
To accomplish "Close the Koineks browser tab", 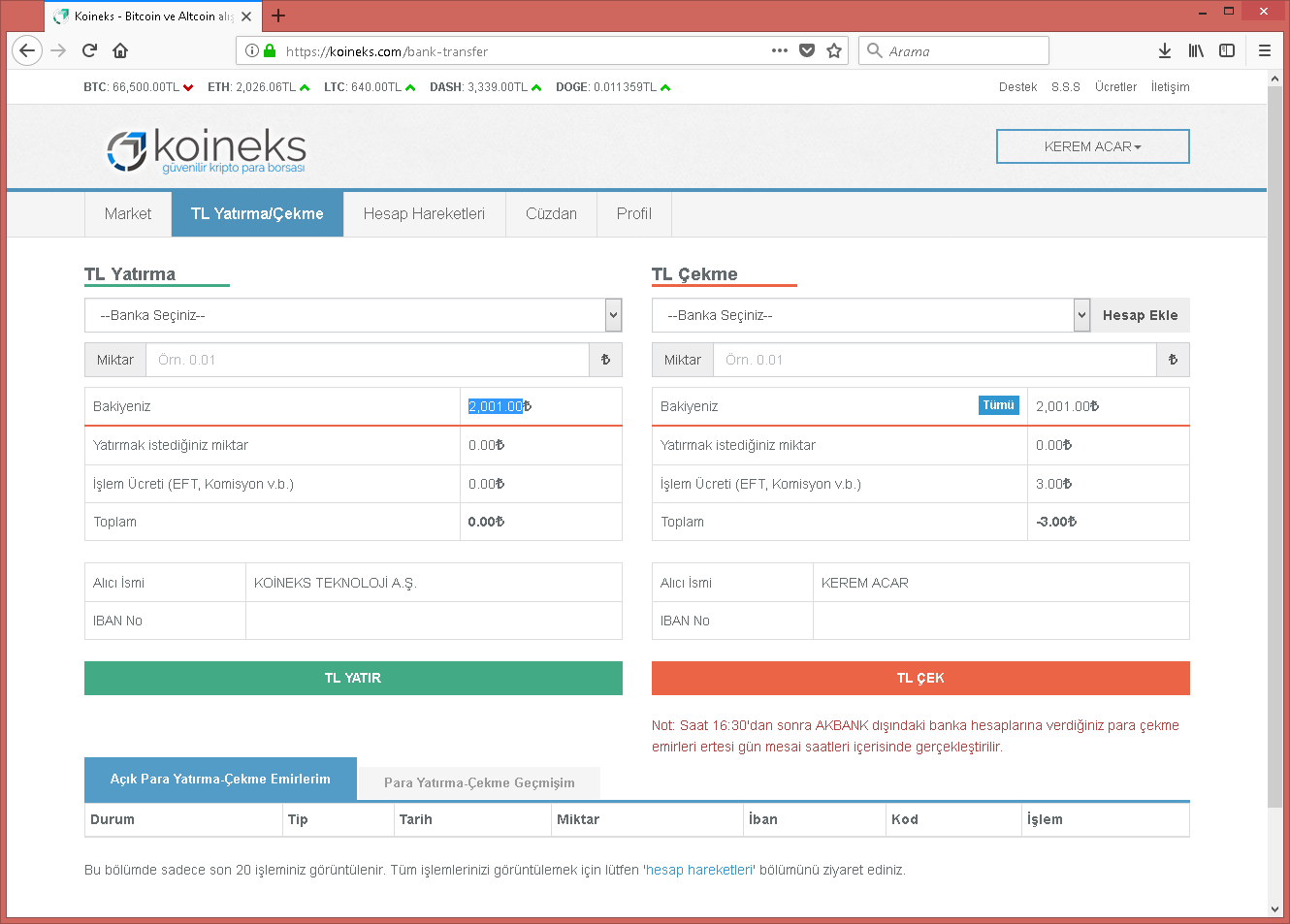I will (246, 16).
